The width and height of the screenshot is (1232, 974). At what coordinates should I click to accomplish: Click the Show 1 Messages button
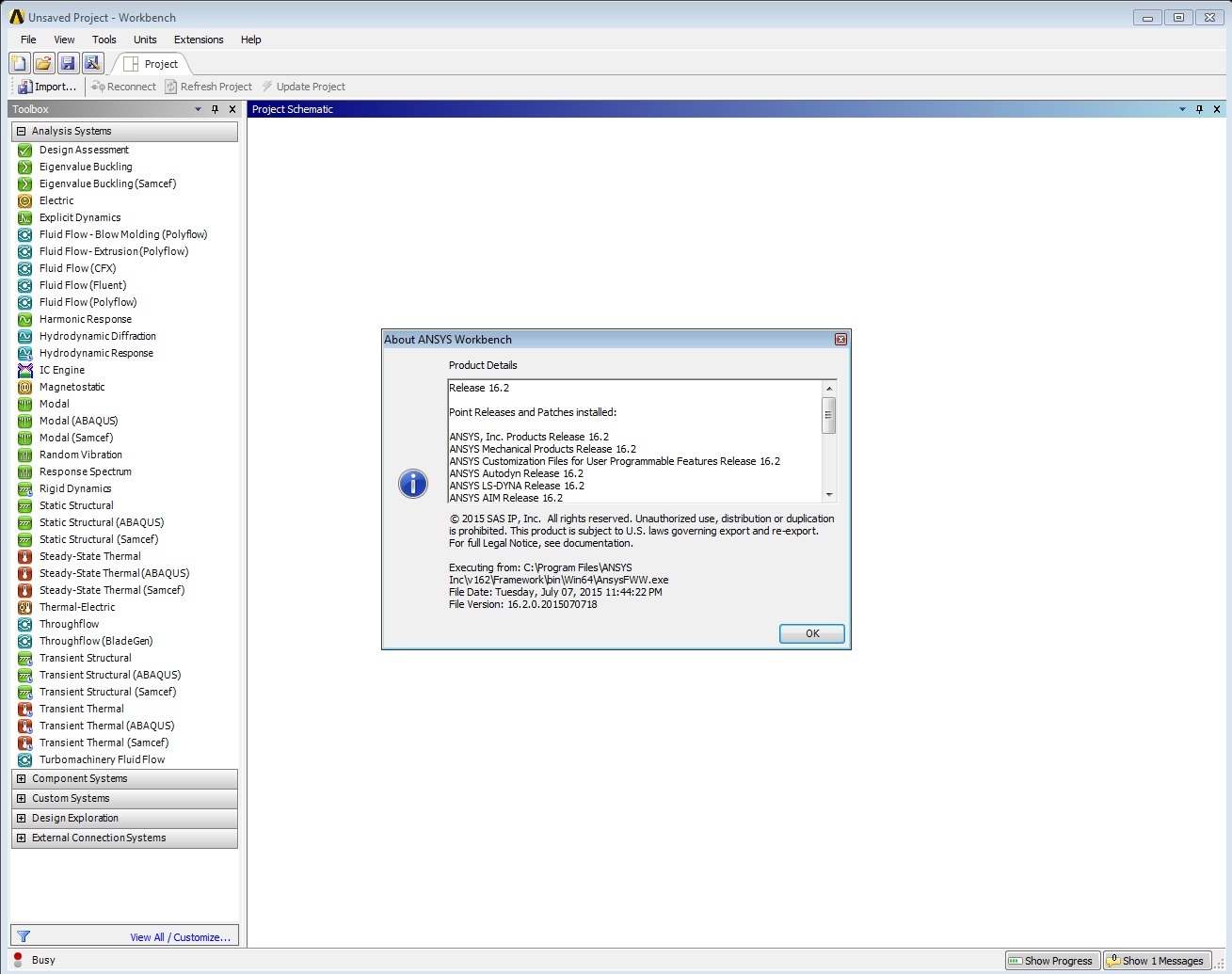pos(1158,961)
